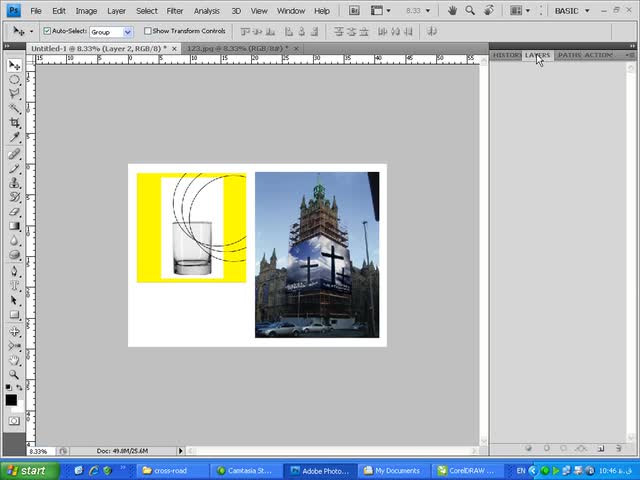
Task: Open status bar info arrow menu
Action: (180, 451)
